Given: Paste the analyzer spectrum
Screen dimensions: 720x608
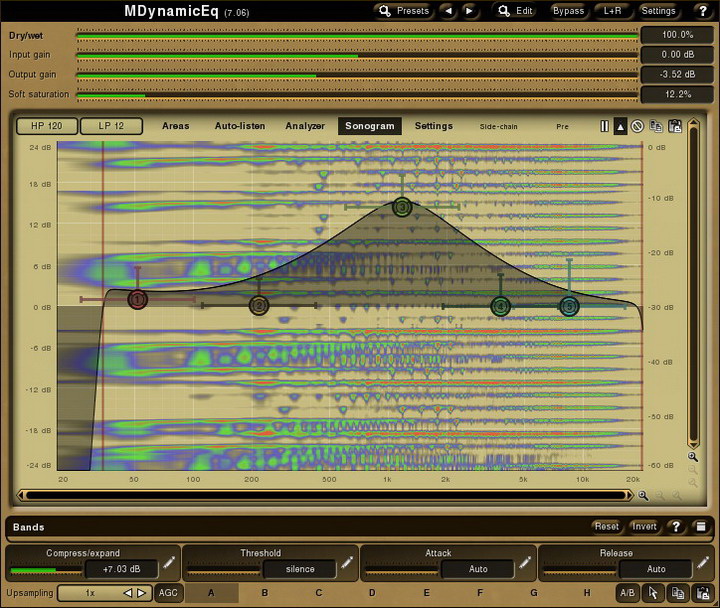Looking at the screenshot, I should click(x=675, y=126).
